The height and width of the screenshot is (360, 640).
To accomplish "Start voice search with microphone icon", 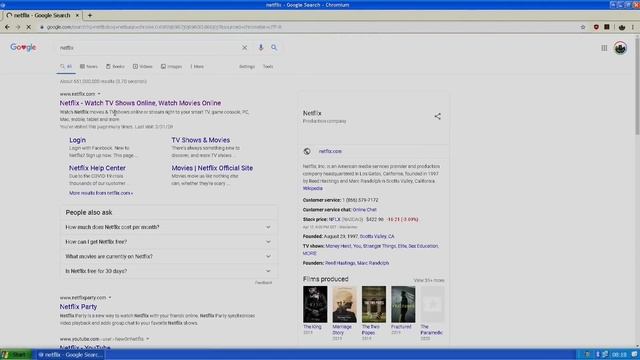I will [x=261, y=48].
